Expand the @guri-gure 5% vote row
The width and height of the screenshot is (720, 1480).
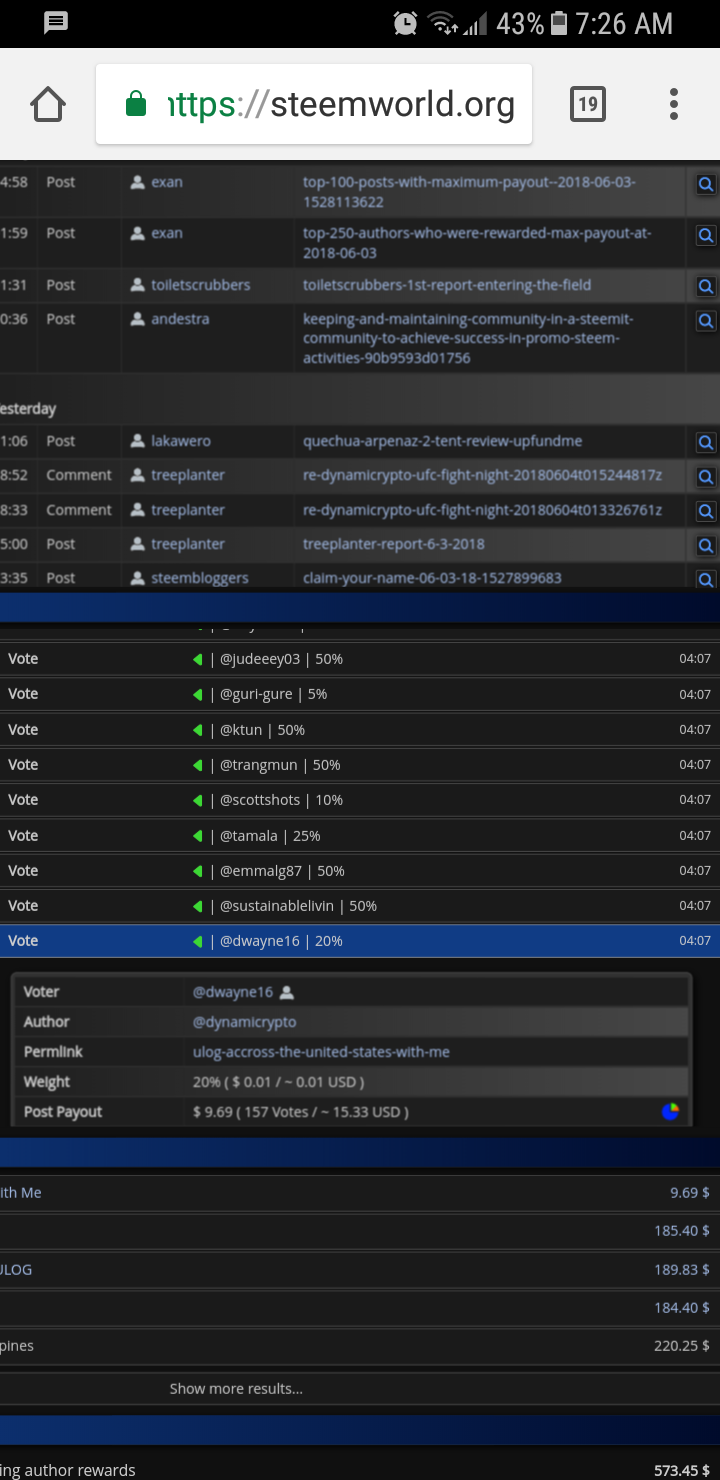[x=360, y=694]
